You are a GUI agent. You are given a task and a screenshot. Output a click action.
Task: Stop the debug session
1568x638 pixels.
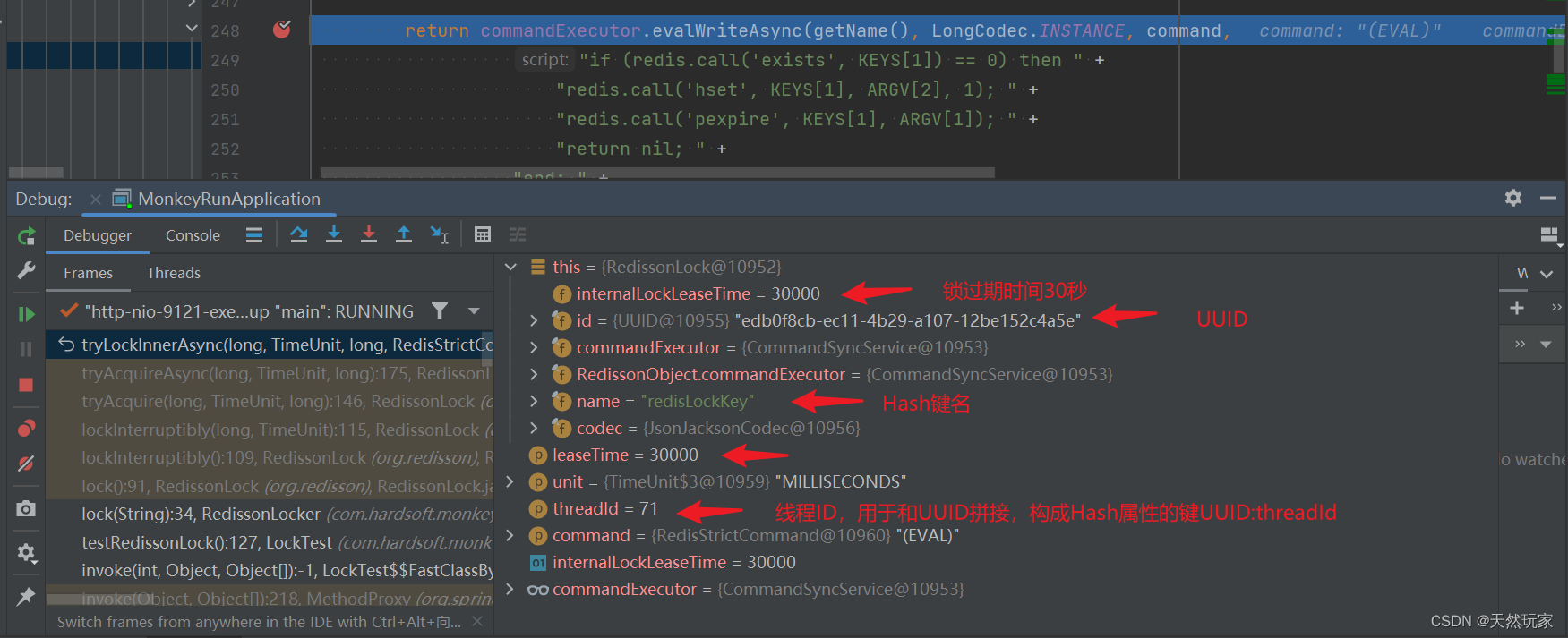tap(26, 385)
